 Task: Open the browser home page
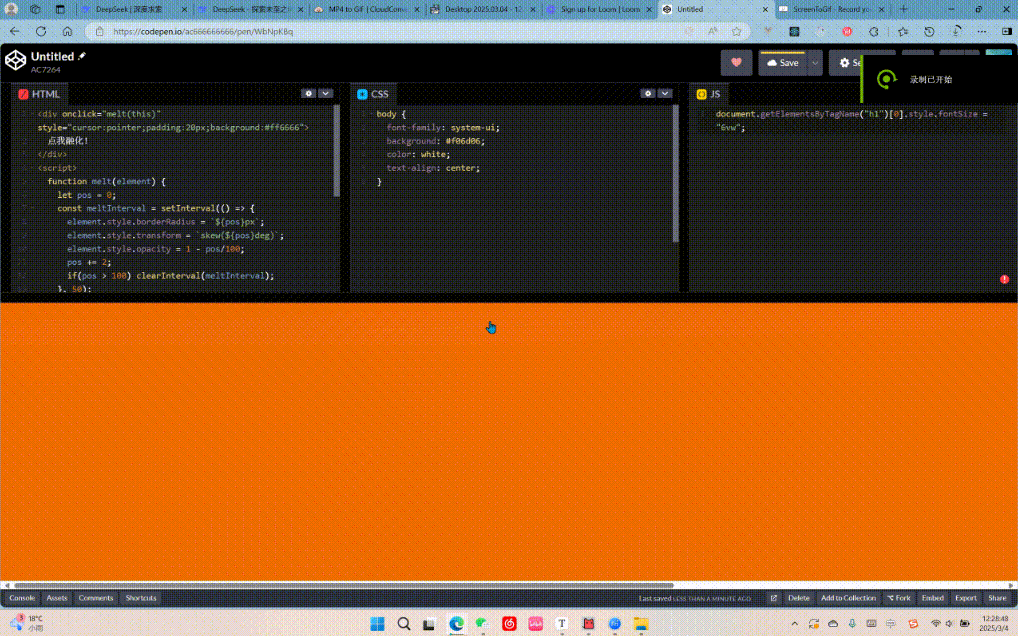click(68, 31)
